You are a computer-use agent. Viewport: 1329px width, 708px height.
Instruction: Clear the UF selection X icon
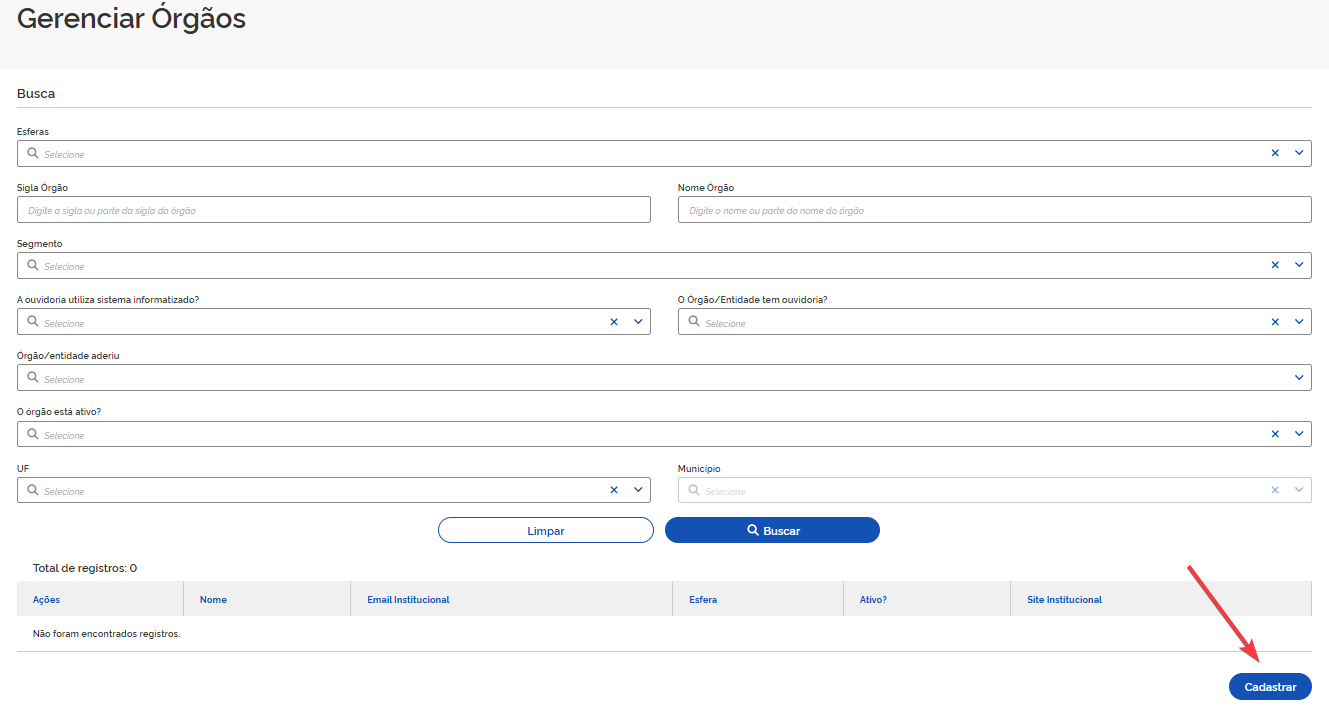point(614,490)
